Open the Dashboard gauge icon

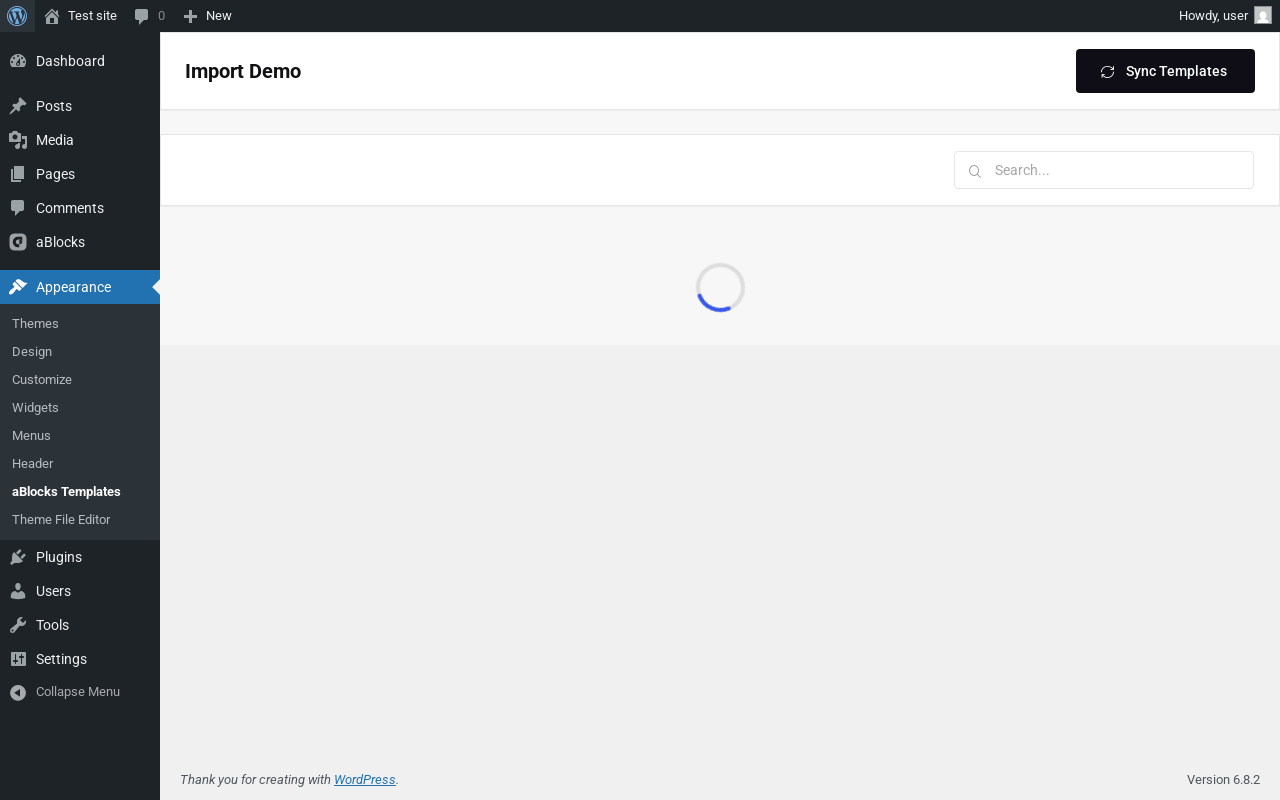[18, 61]
